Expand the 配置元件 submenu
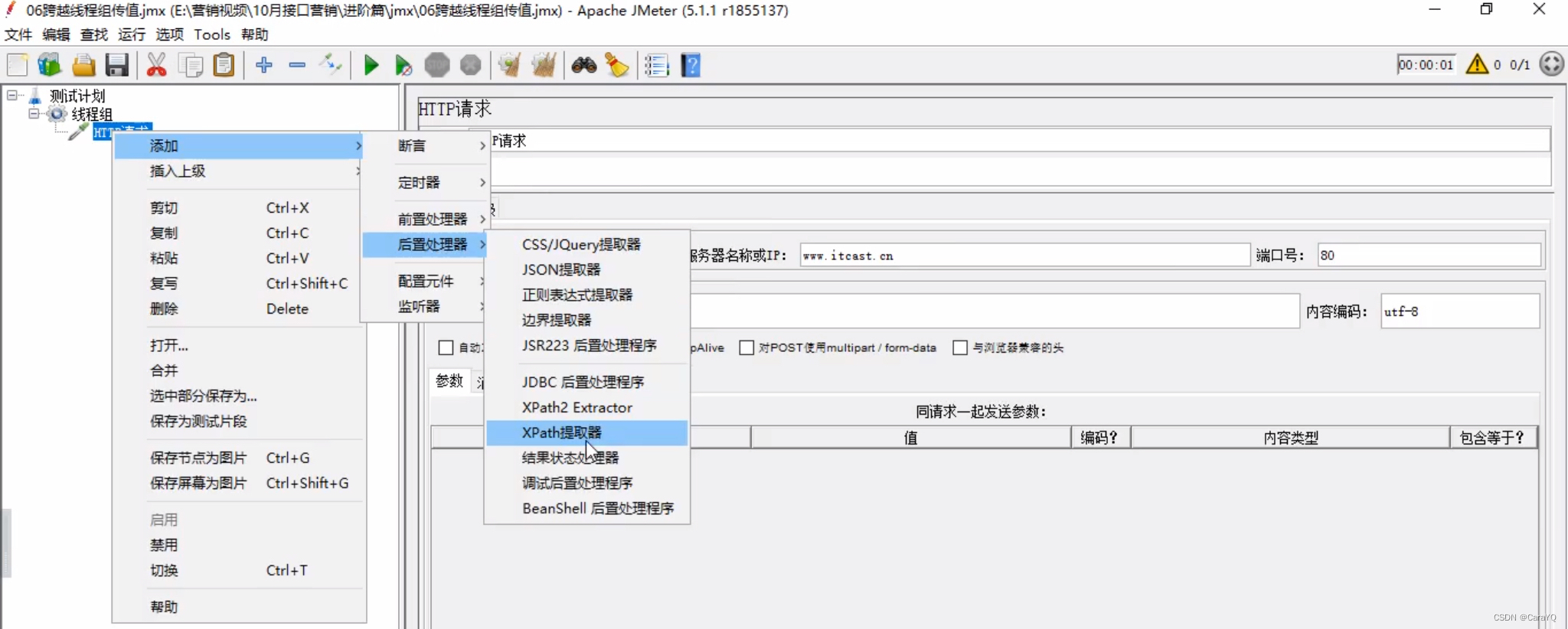This screenshot has height=629, width=1568. tap(425, 281)
